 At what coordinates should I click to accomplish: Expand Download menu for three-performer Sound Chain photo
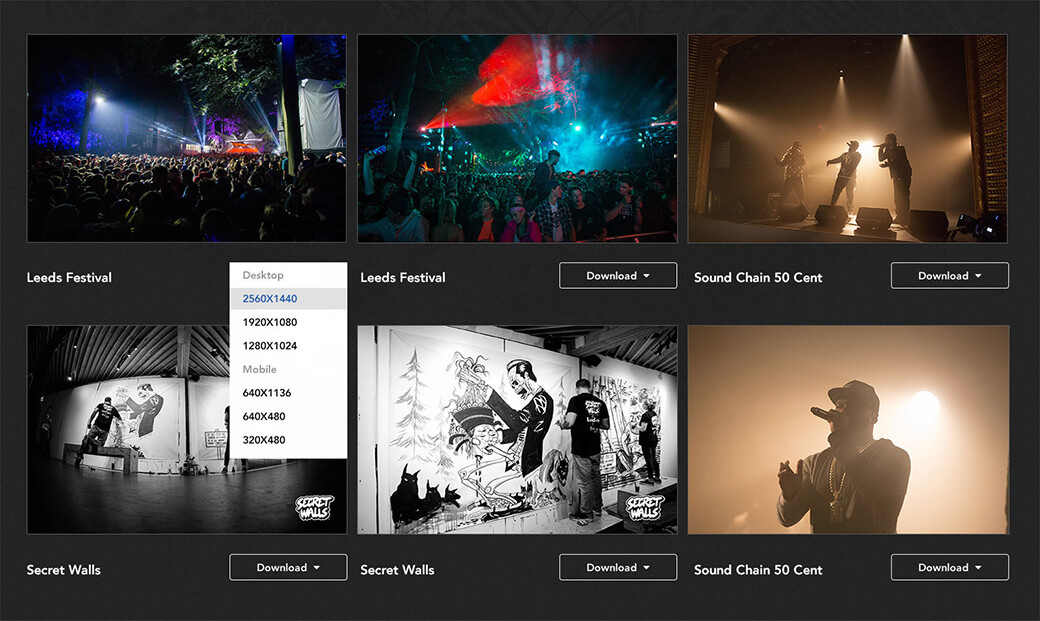pos(949,276)
